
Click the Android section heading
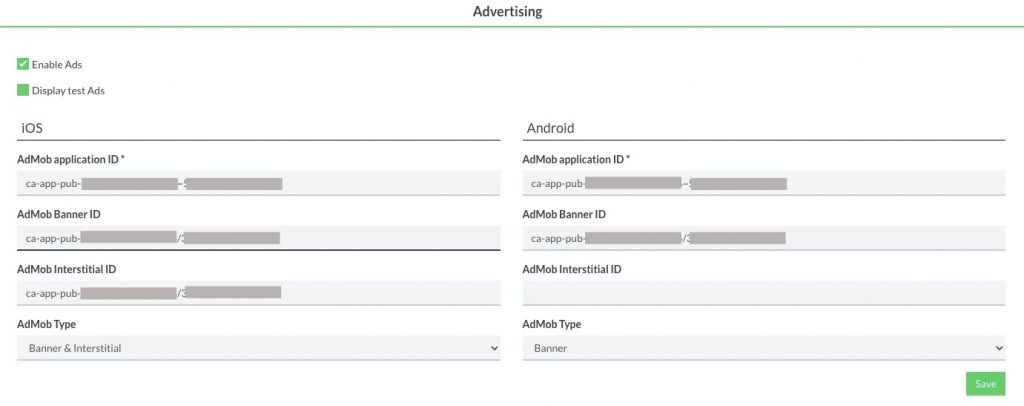549,128
